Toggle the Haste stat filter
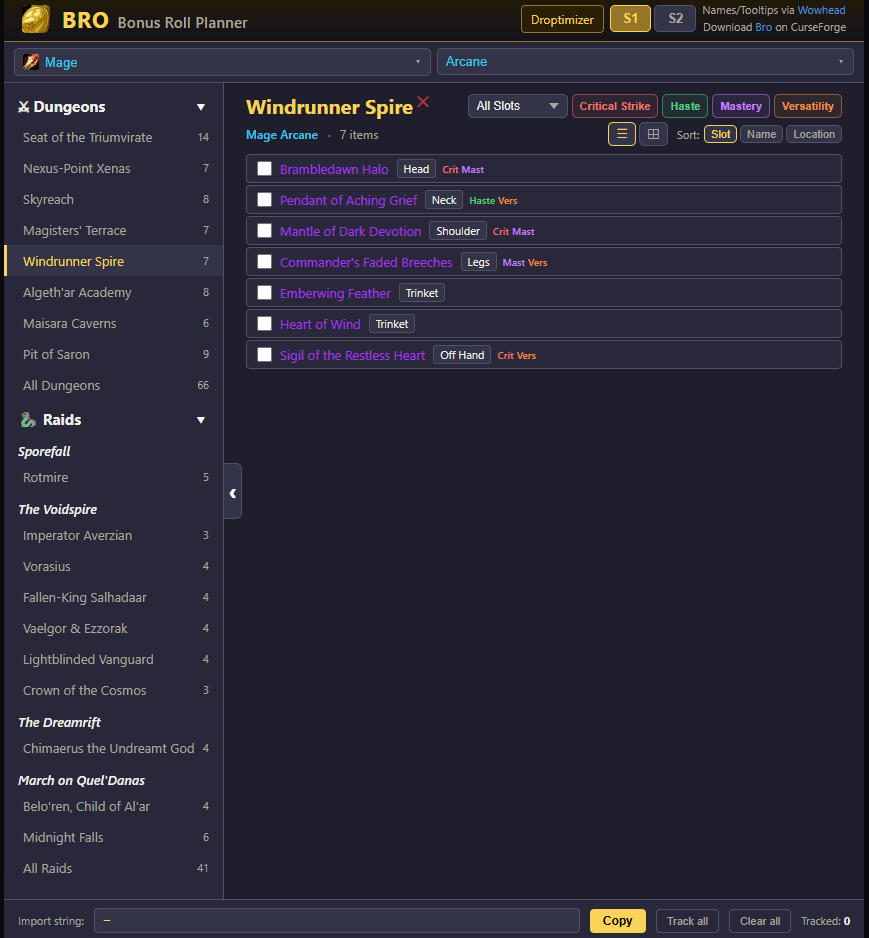The image size is (869, 938). tap(685, 106)
